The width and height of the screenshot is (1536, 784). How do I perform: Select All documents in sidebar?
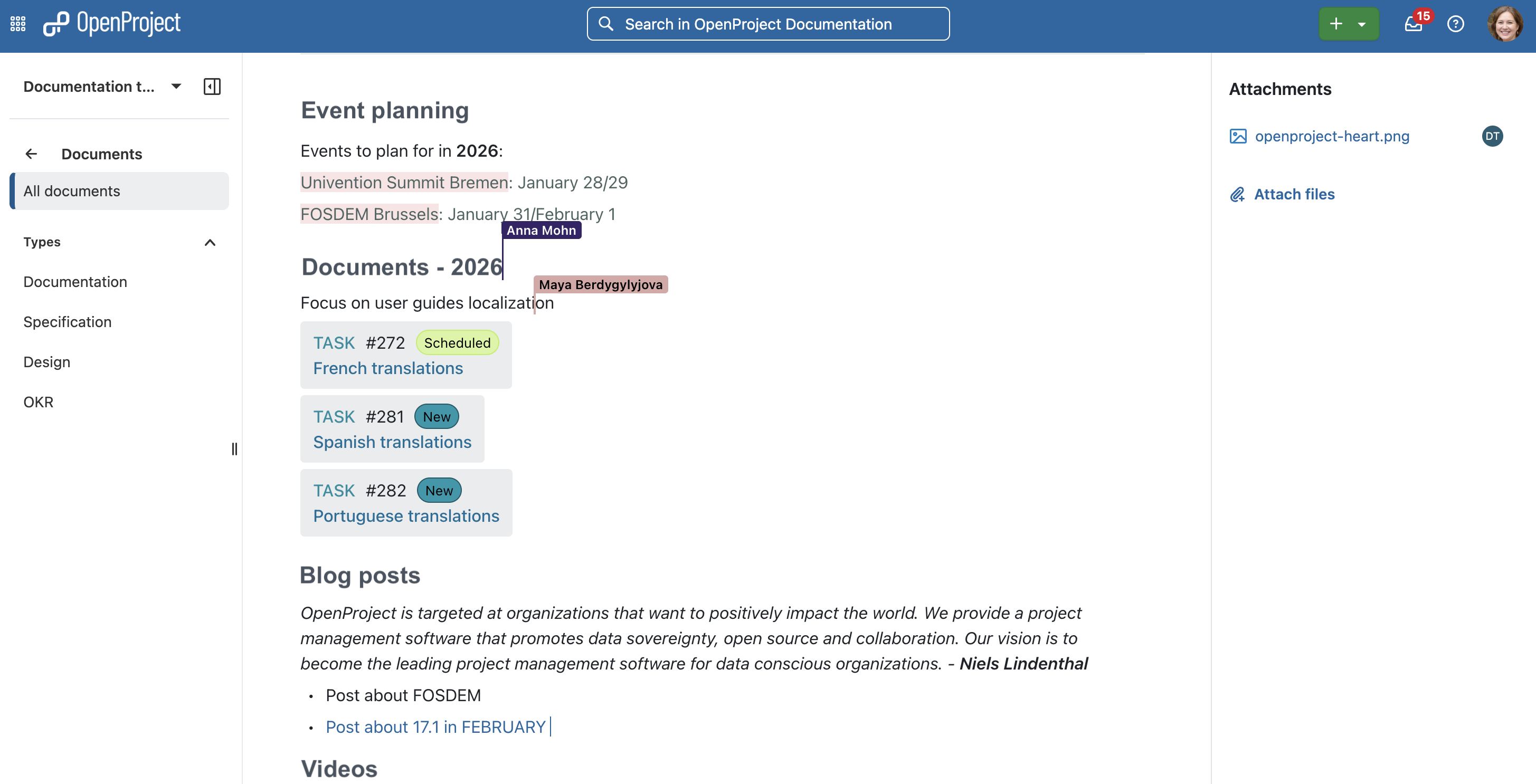119,191
